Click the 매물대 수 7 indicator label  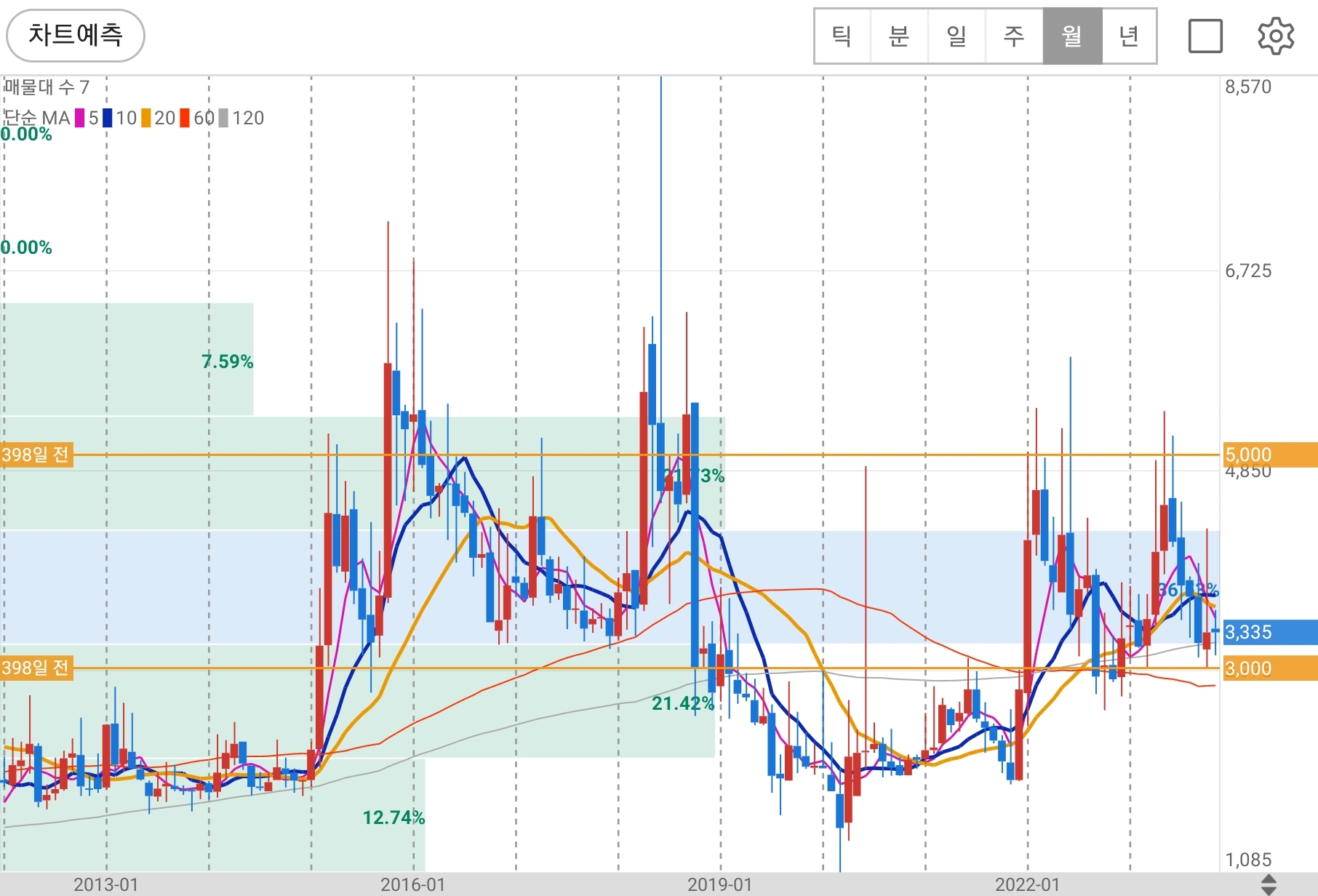[x=47, y=87]
